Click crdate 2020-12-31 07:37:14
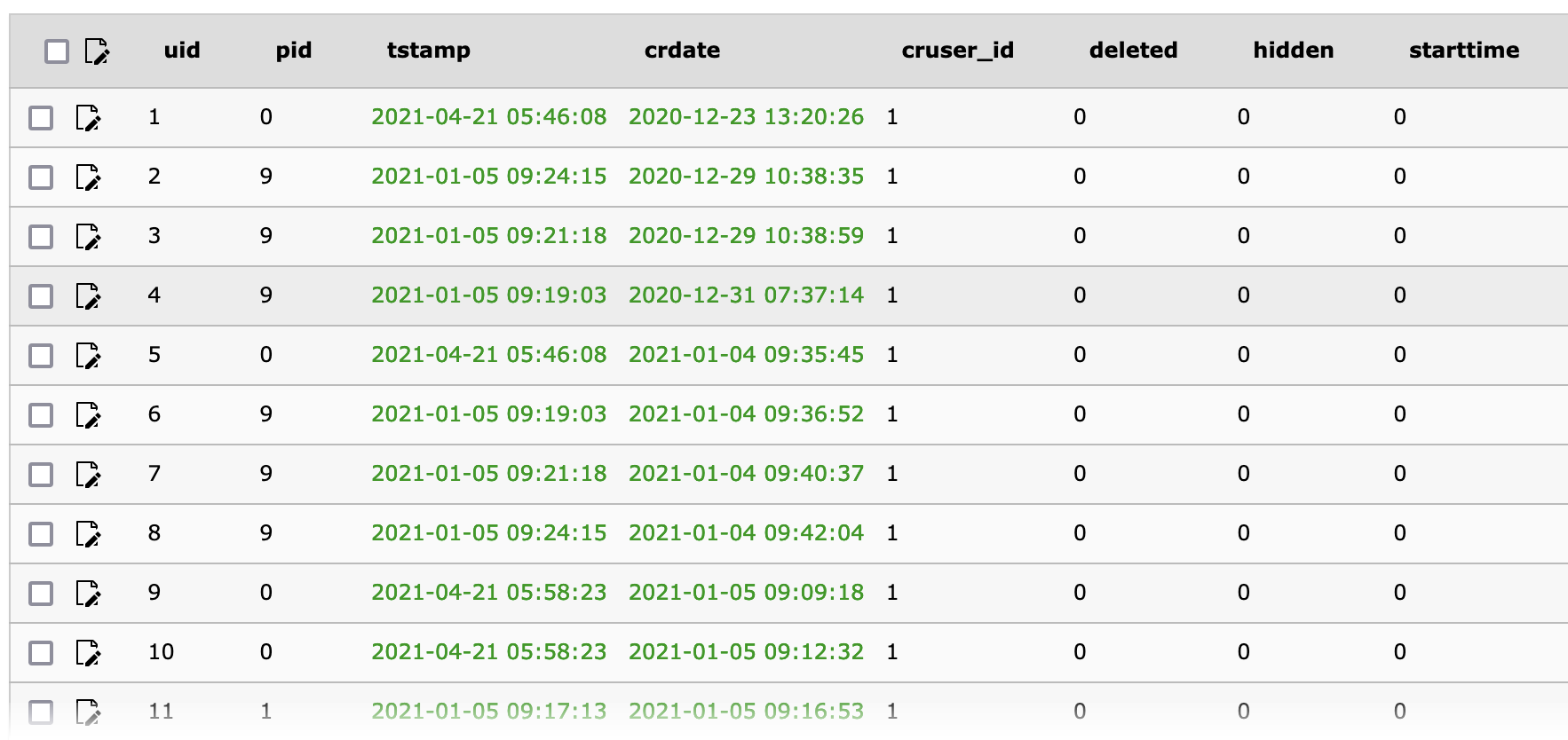Viewport: 1568px width, 740px height. pyautogui.click(x=746, y=295)
